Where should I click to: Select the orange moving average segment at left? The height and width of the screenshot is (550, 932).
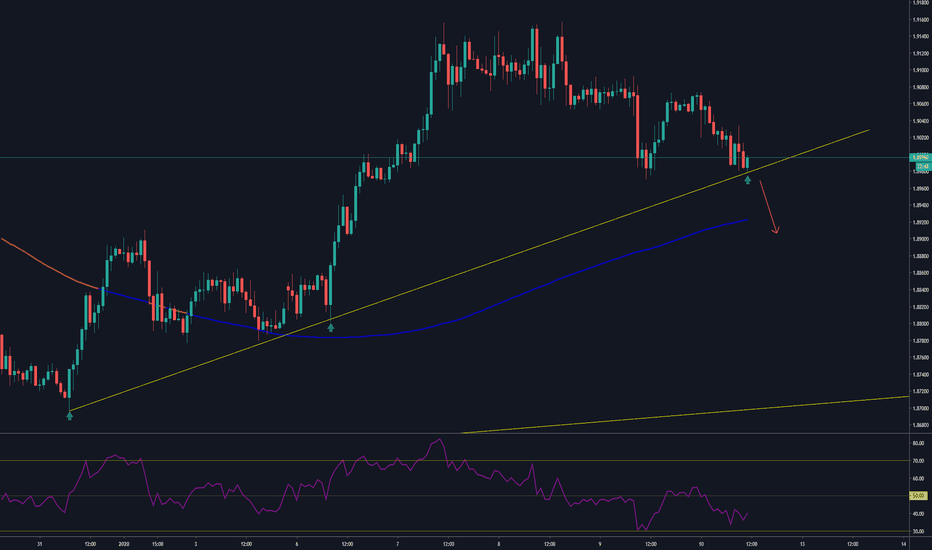50,265
